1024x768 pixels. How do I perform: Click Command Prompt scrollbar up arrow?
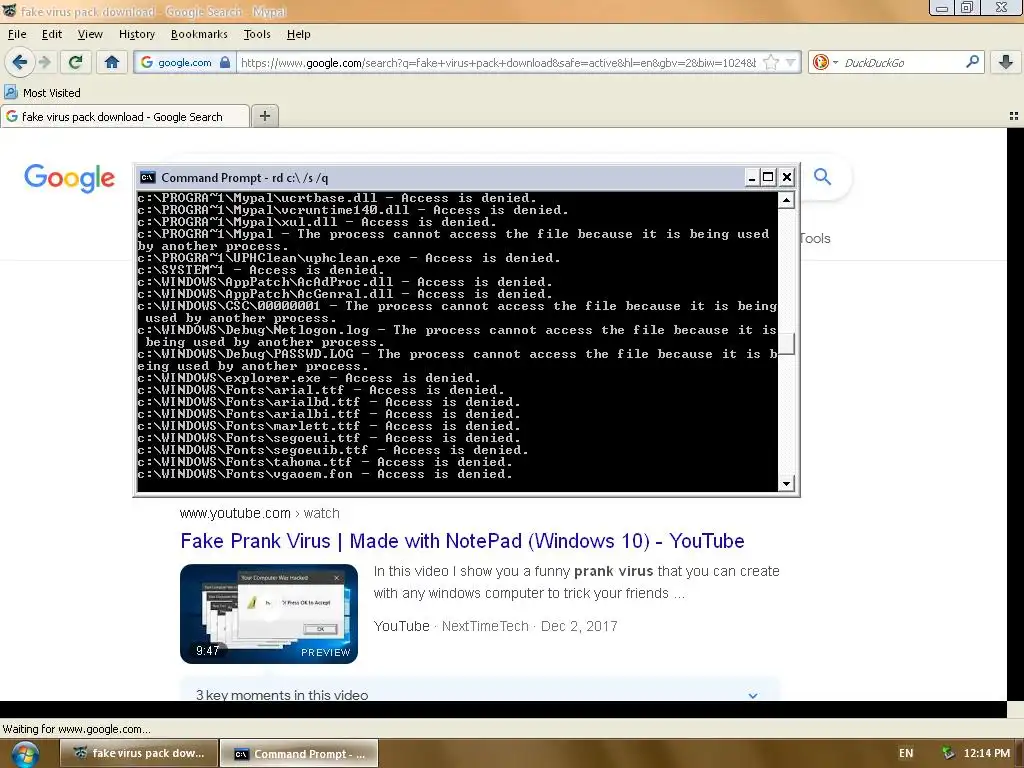[x=786, y=199]
